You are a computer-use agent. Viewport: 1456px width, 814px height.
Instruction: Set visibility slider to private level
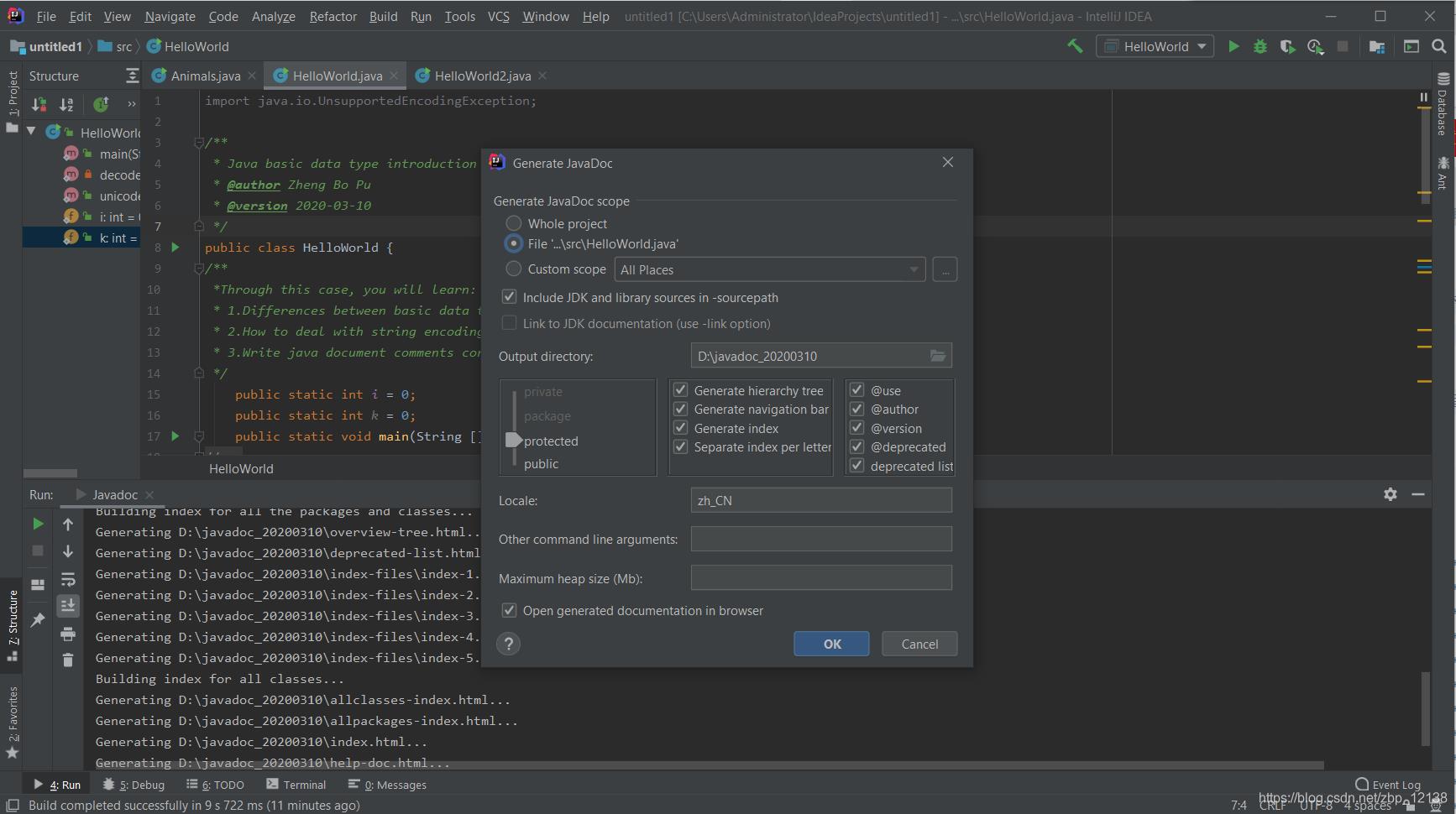[542, 392]
